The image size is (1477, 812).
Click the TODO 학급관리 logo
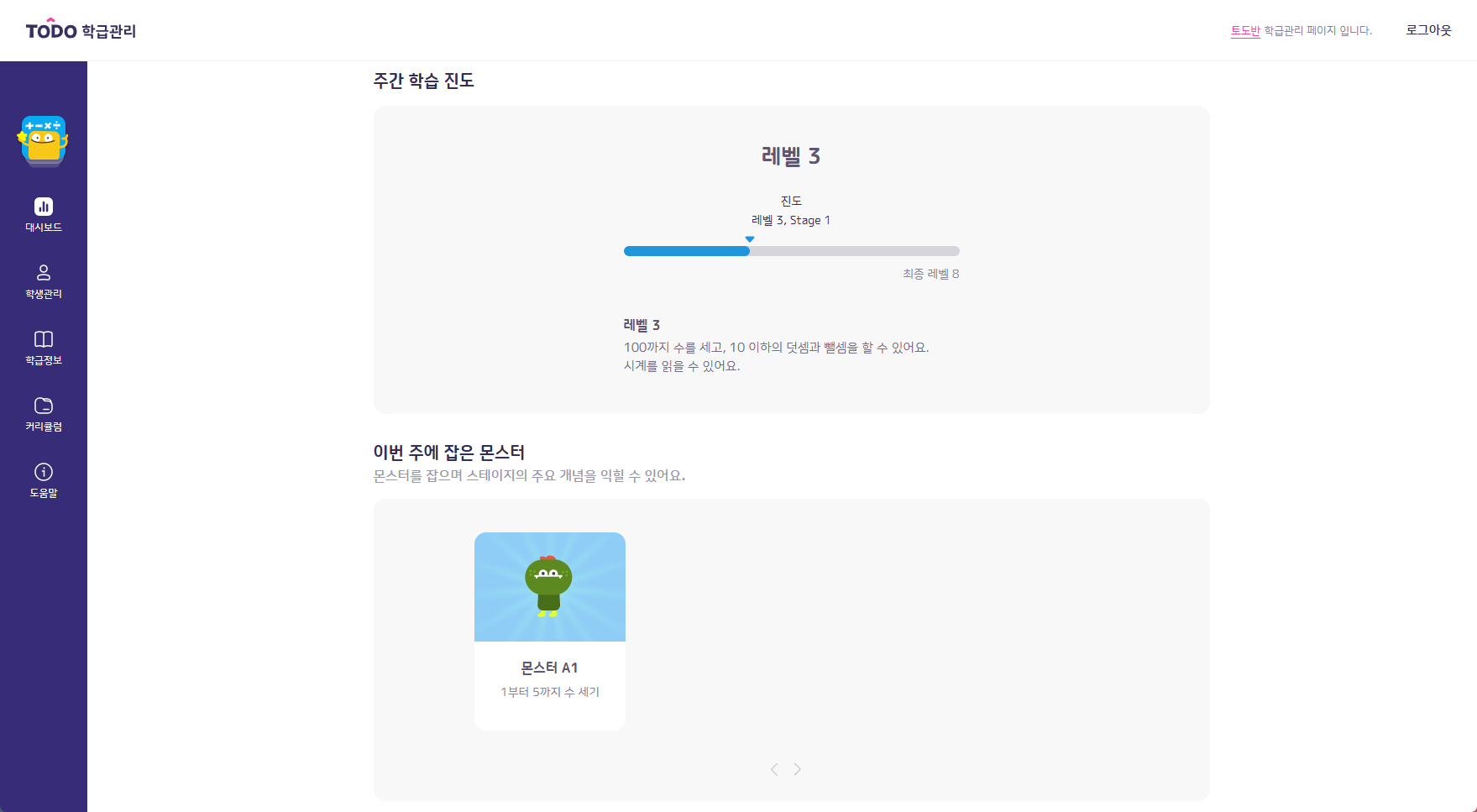[81, 29]
